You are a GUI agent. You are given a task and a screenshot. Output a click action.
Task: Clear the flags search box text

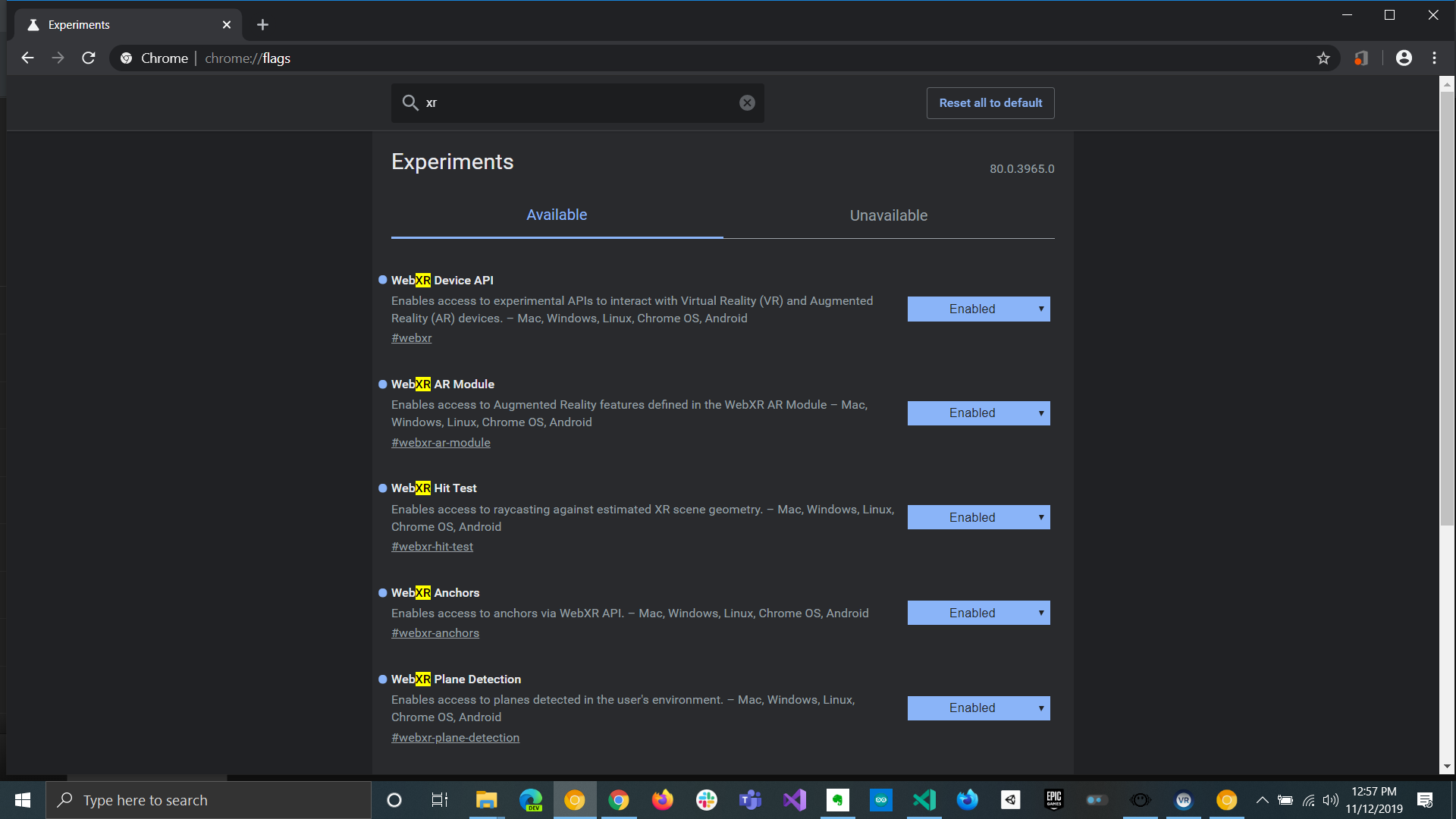(x=747, y=103)
